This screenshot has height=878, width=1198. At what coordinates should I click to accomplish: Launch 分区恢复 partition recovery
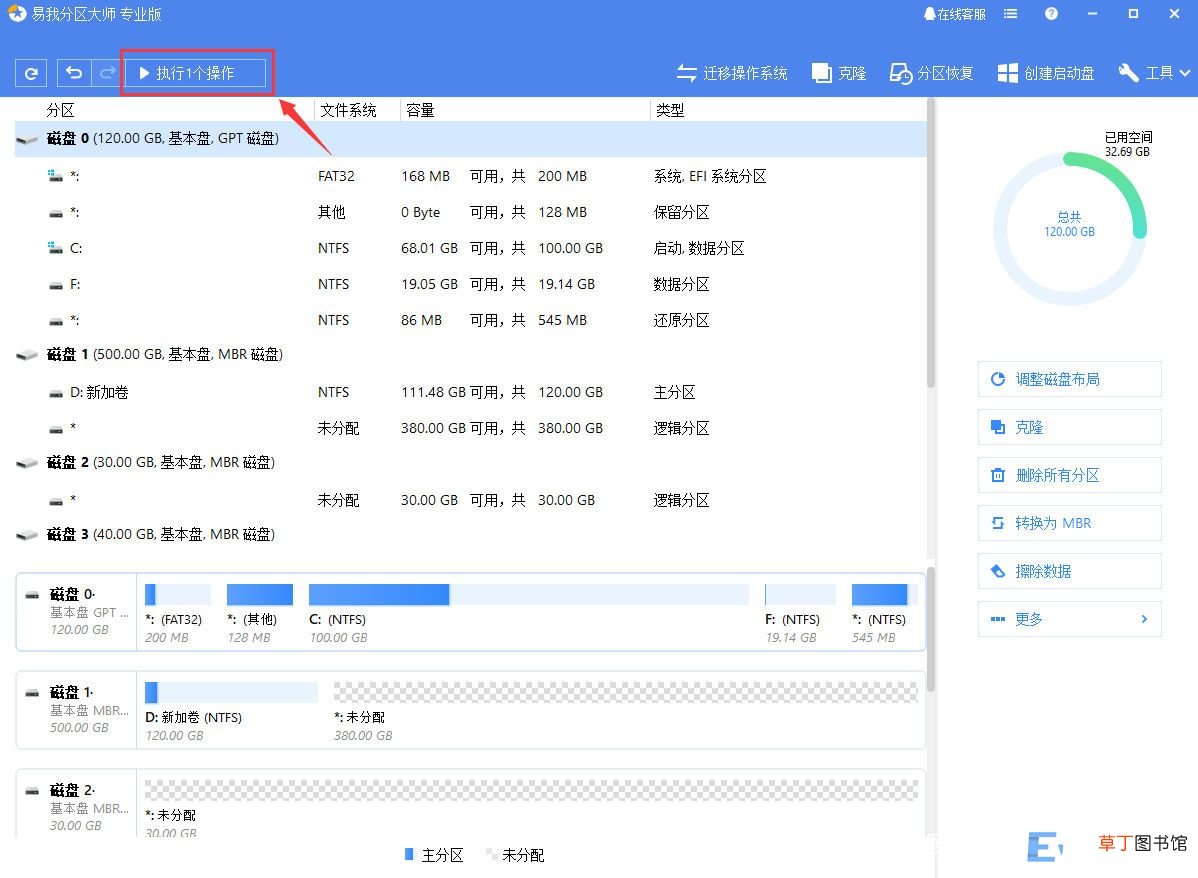tap(931, 73)
